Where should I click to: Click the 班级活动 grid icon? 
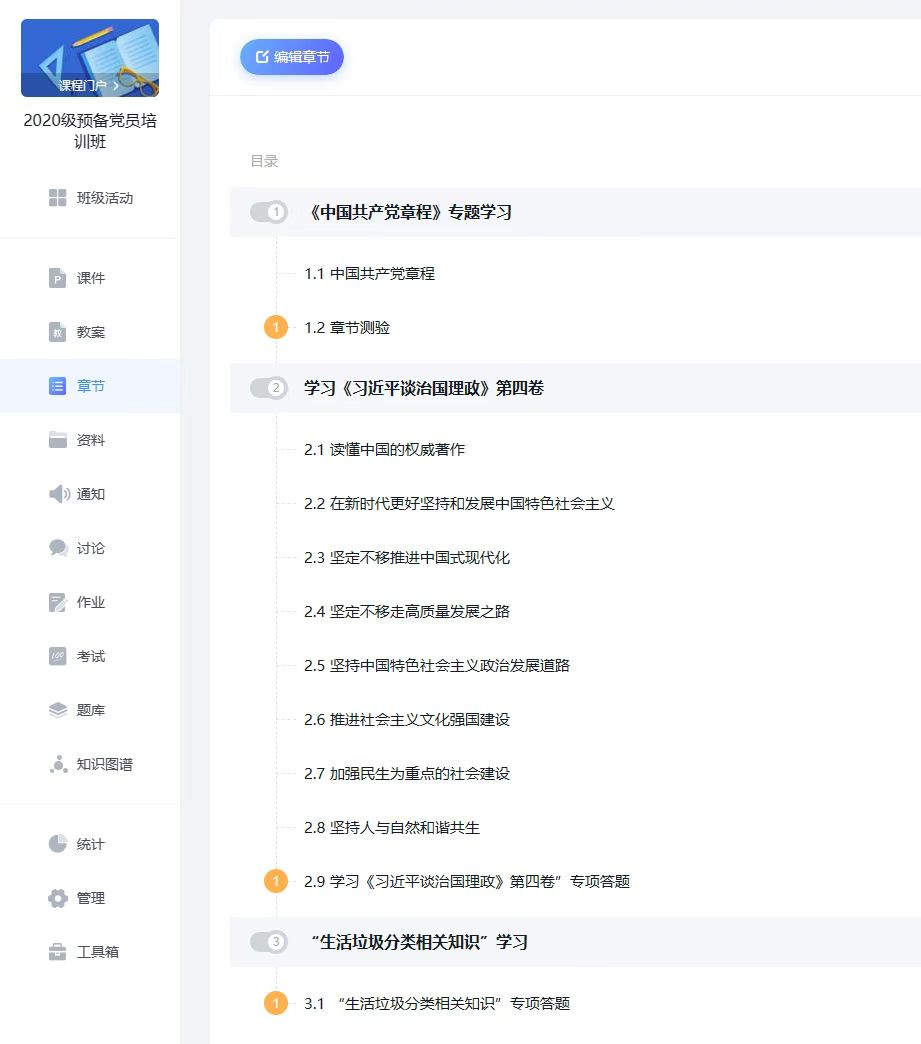pos(58,198)
